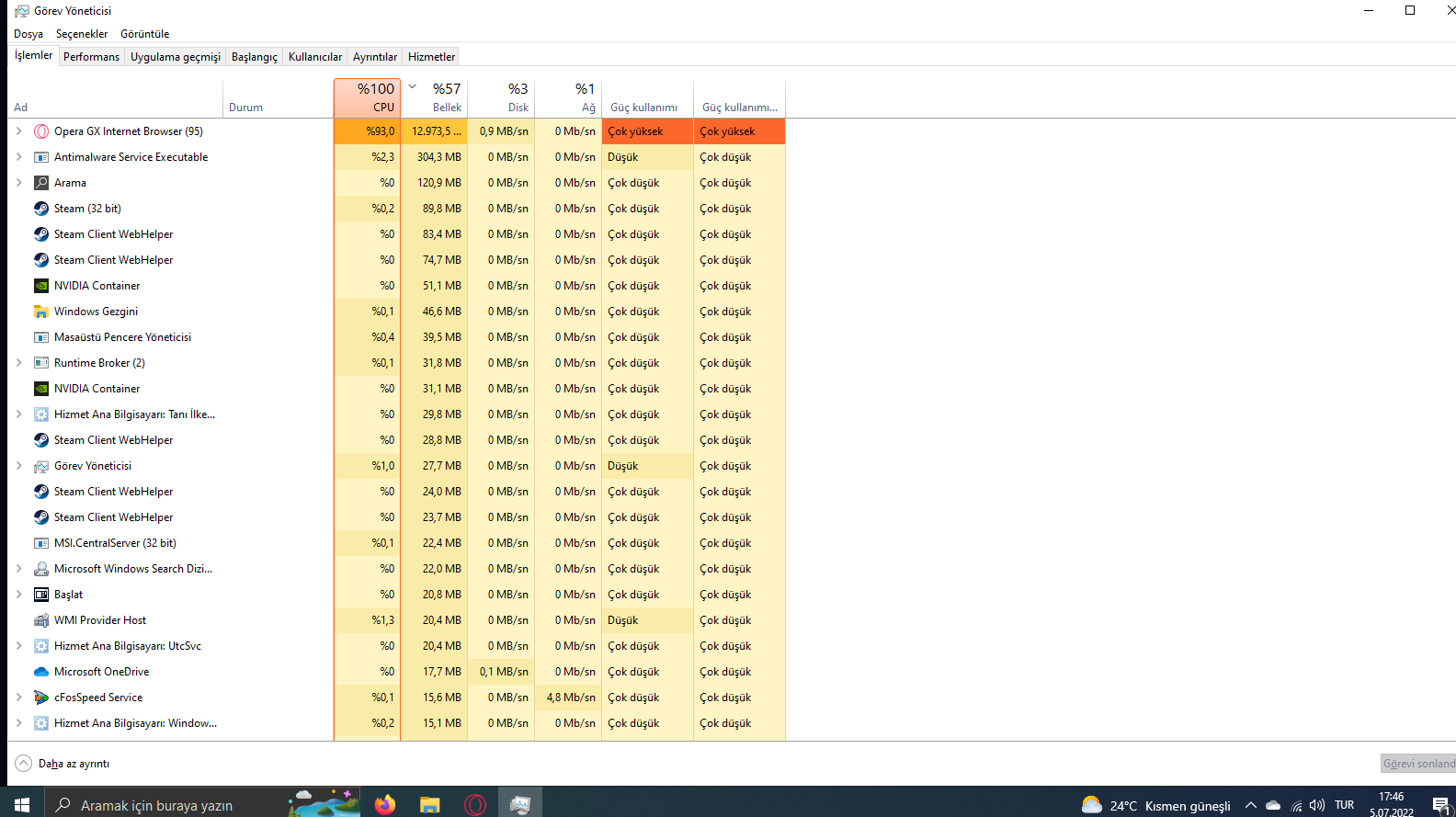Open File Explorer from the taskbar
The width and height of the screenshot is (1456, 817).
tap(429, 805)
